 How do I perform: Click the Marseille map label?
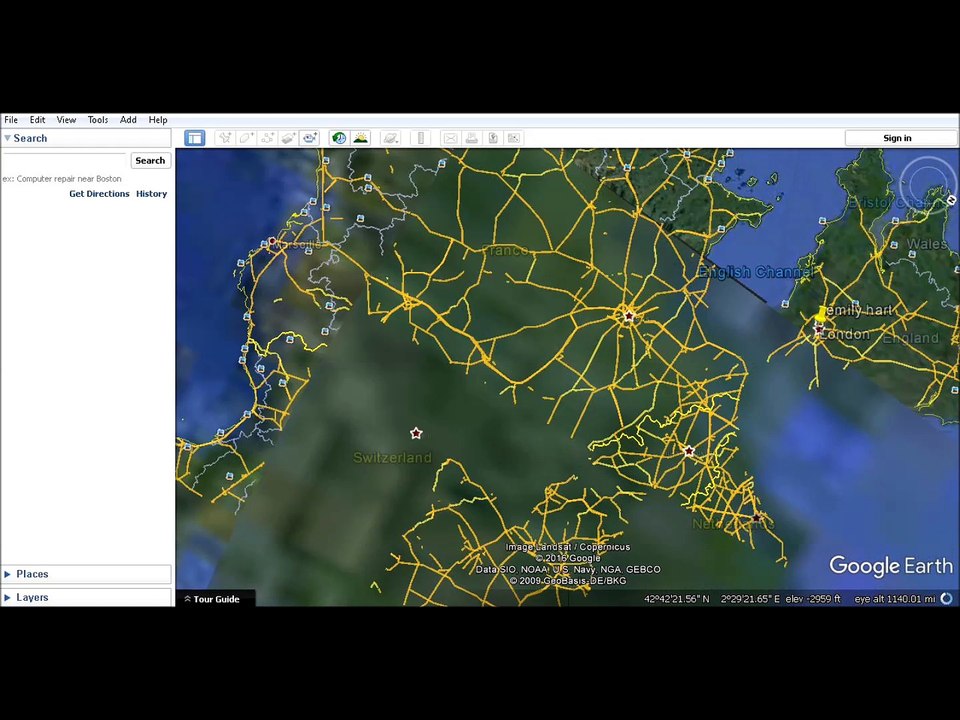[x=298, y=244]
